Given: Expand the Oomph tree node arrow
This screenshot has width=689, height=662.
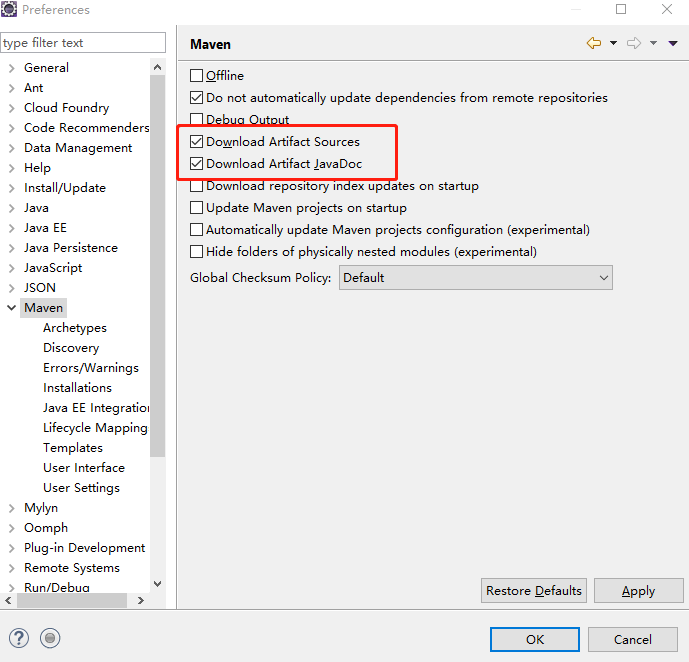Looking at the screenshot, I should (x=12, y=528).
